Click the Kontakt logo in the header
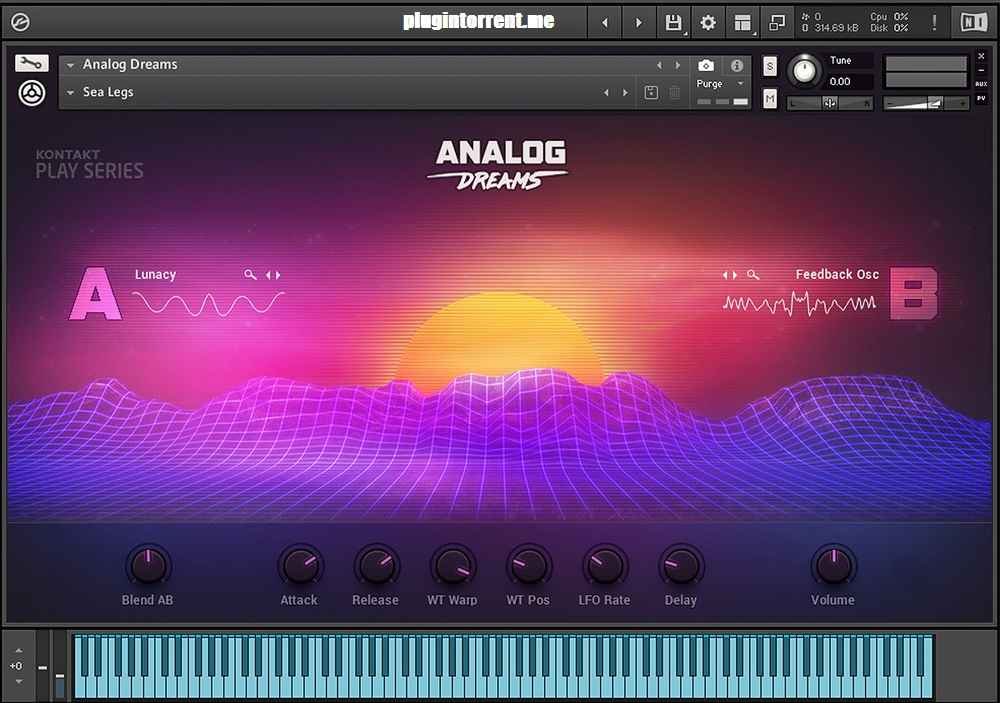1000x703 pixels. (20, 22)
